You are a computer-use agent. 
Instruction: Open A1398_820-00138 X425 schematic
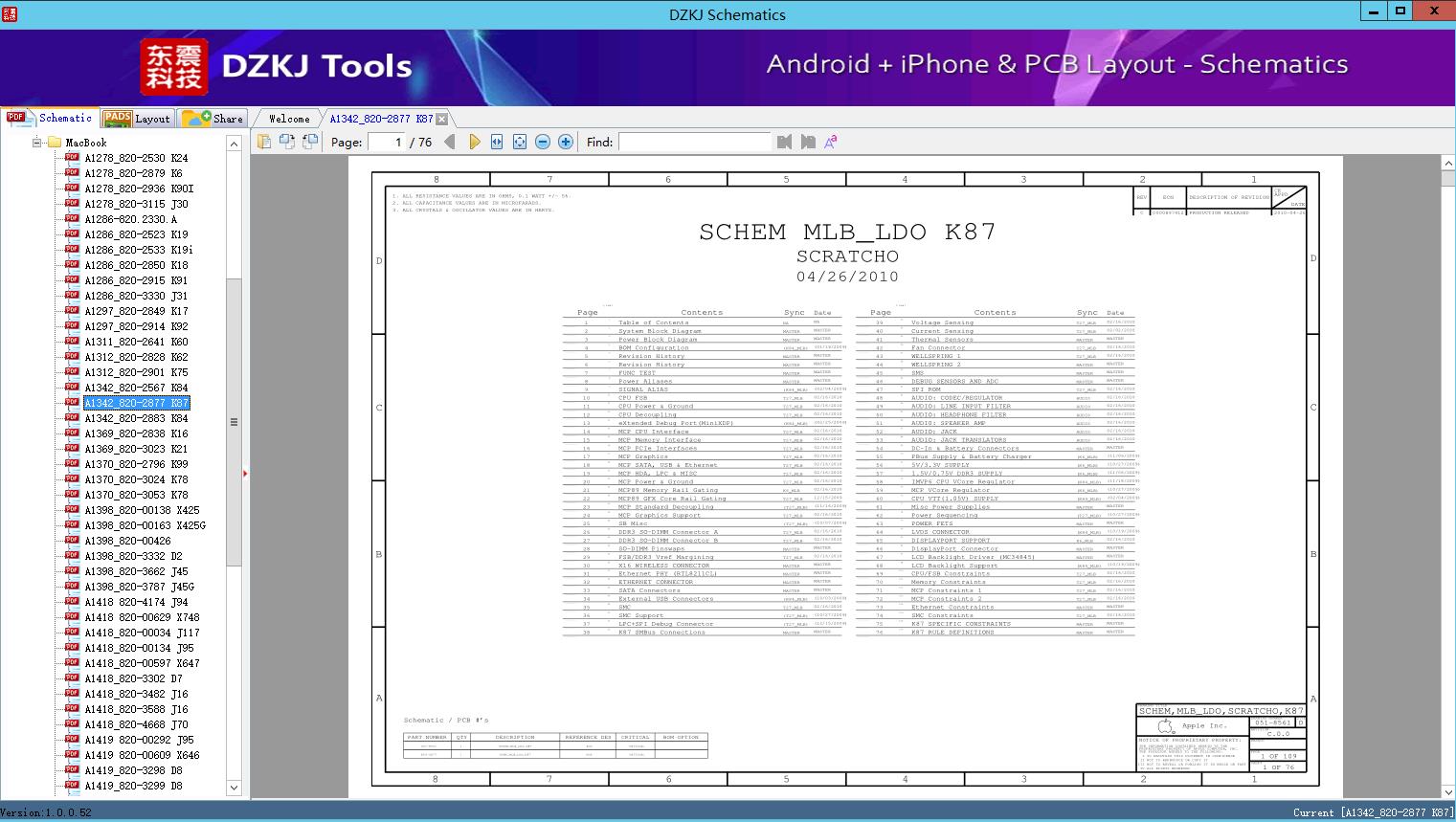(x=142, y=510)
